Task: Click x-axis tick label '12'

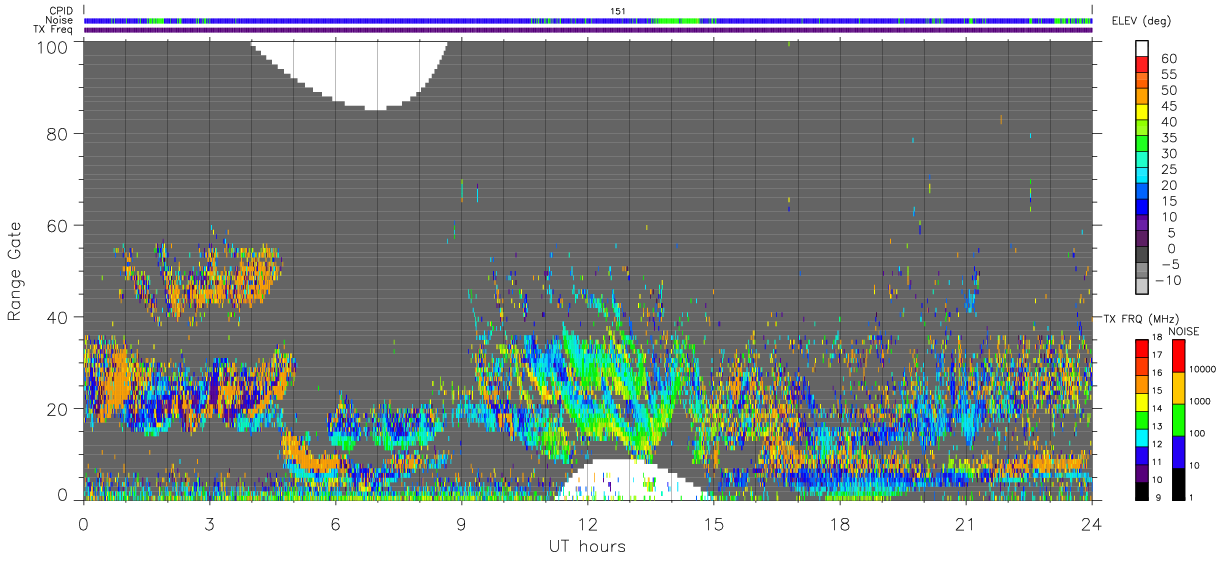Action: [587, 524]
